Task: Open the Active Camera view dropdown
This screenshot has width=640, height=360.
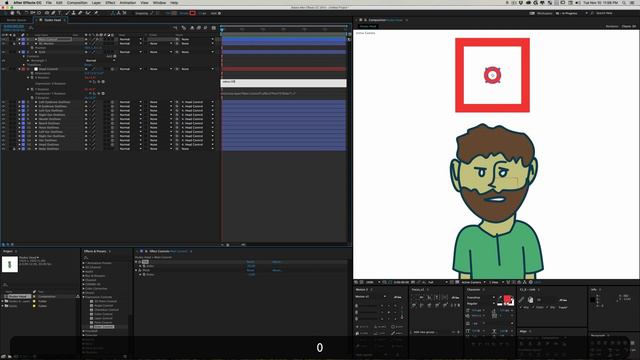Action: 473,282
